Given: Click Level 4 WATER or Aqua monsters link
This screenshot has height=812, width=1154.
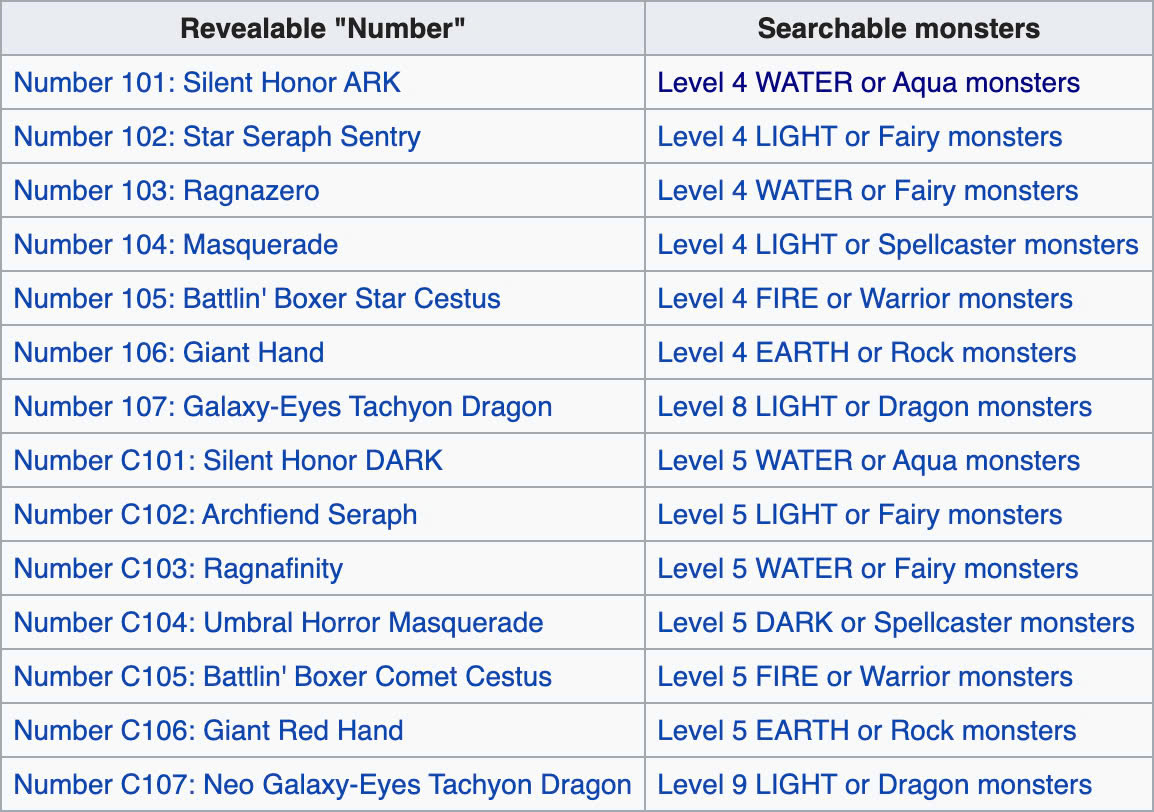Looking at the screenshot, I should [868, 82].
